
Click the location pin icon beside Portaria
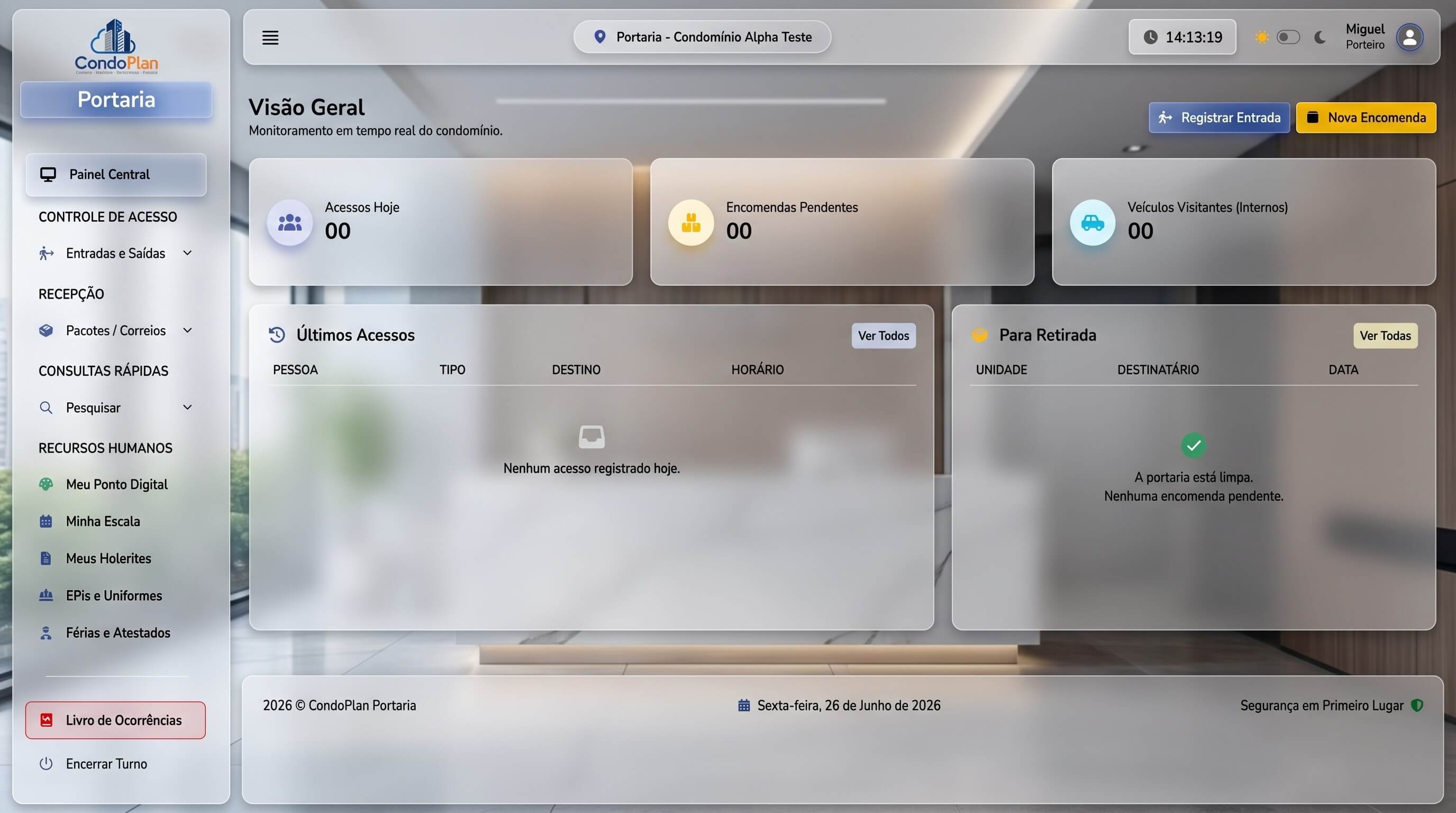coord(599,37)
